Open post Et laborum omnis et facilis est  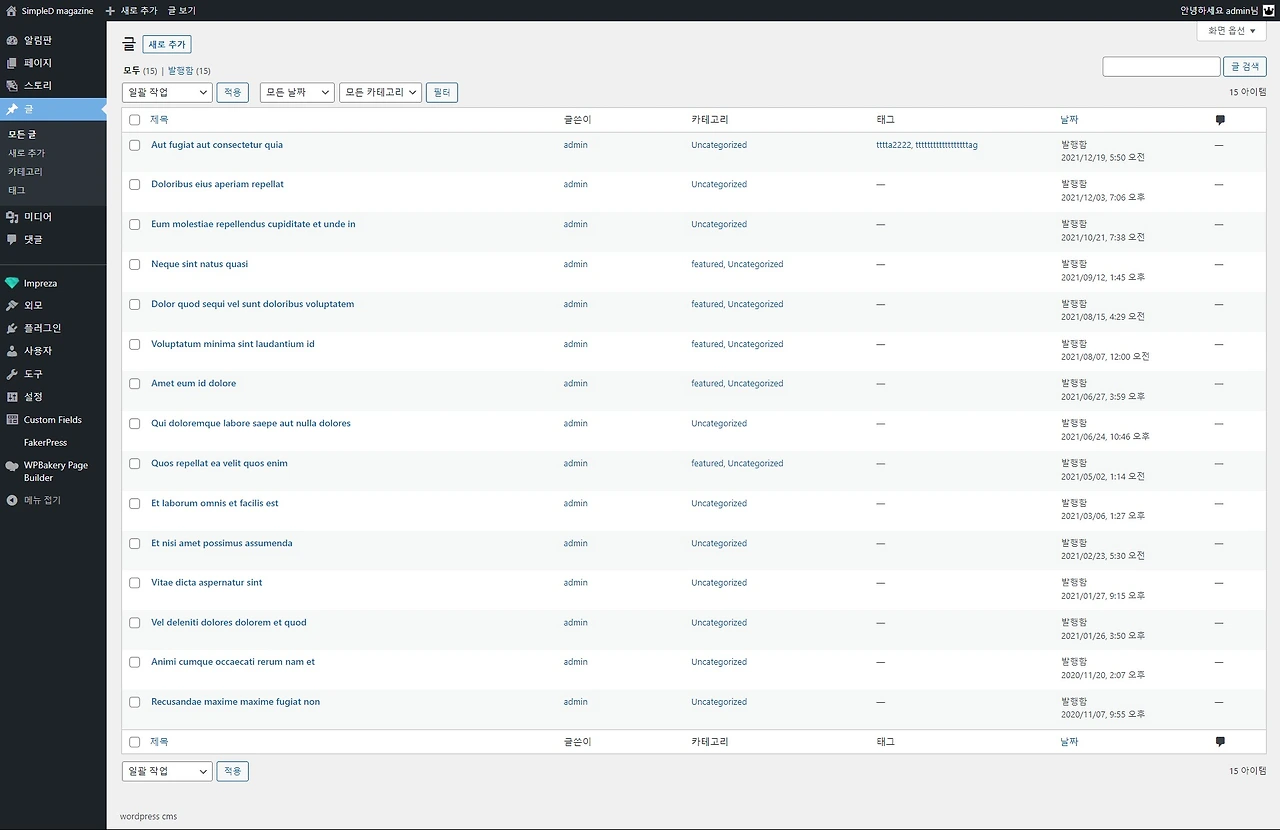tap(215, 503)
